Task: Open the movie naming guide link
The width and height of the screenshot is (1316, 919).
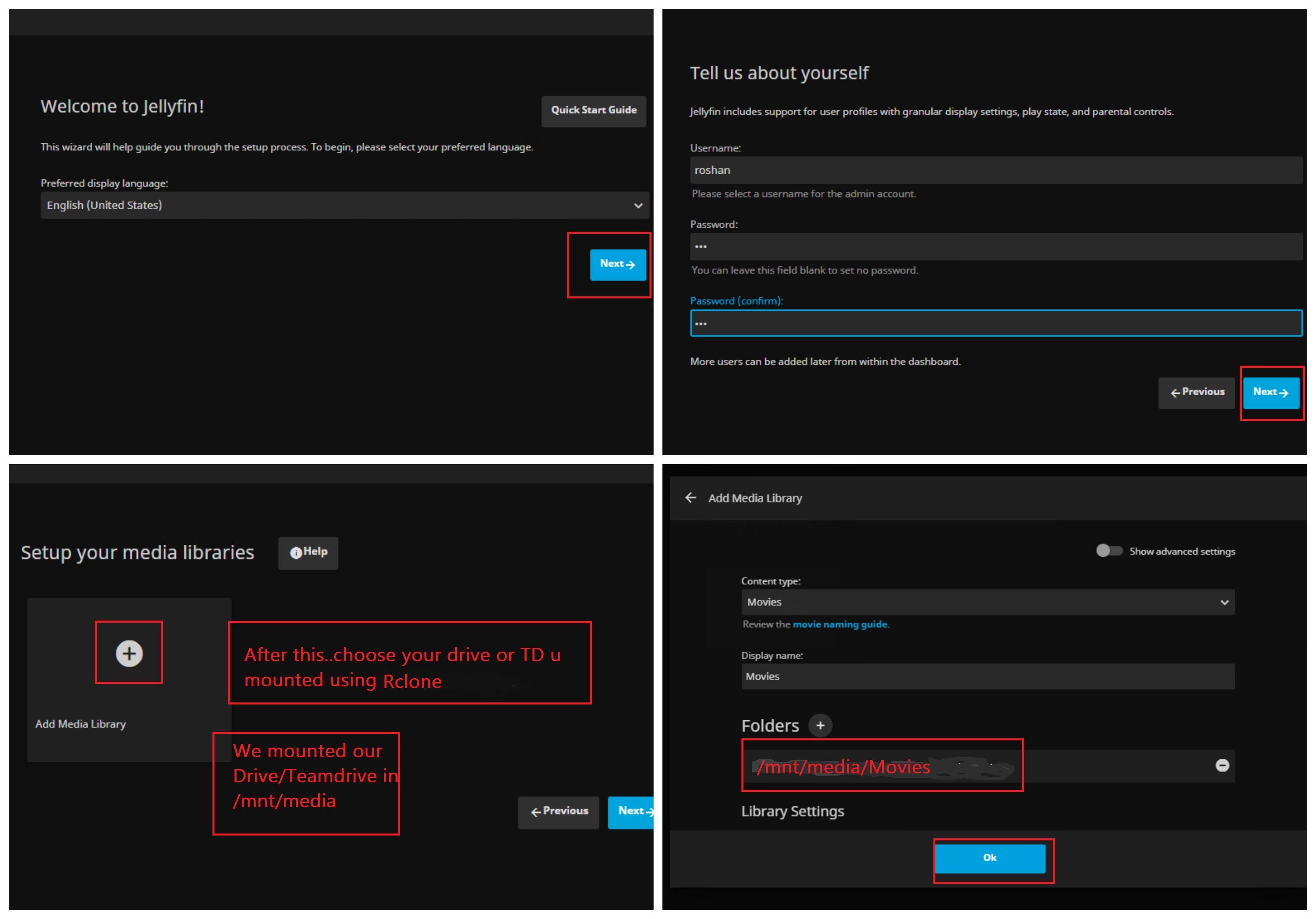Action: click(x=839, y=624)
